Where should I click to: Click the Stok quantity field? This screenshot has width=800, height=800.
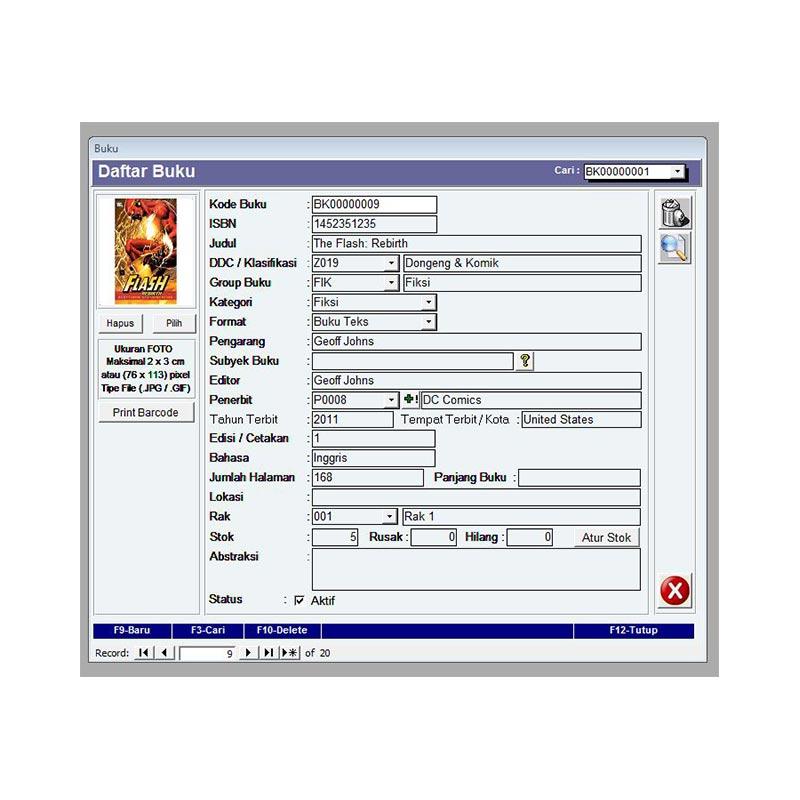click(335, 537)
